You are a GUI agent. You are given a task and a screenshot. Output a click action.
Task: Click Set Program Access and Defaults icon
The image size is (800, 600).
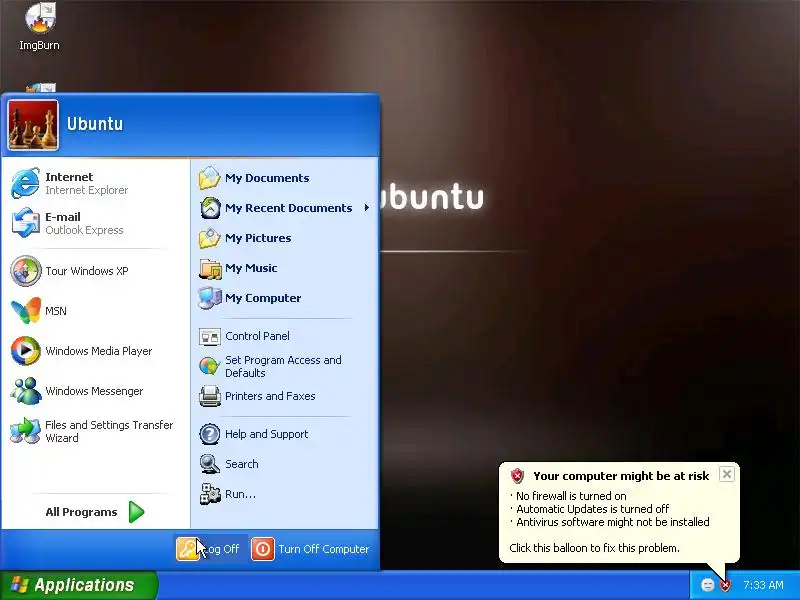point(210,366)
